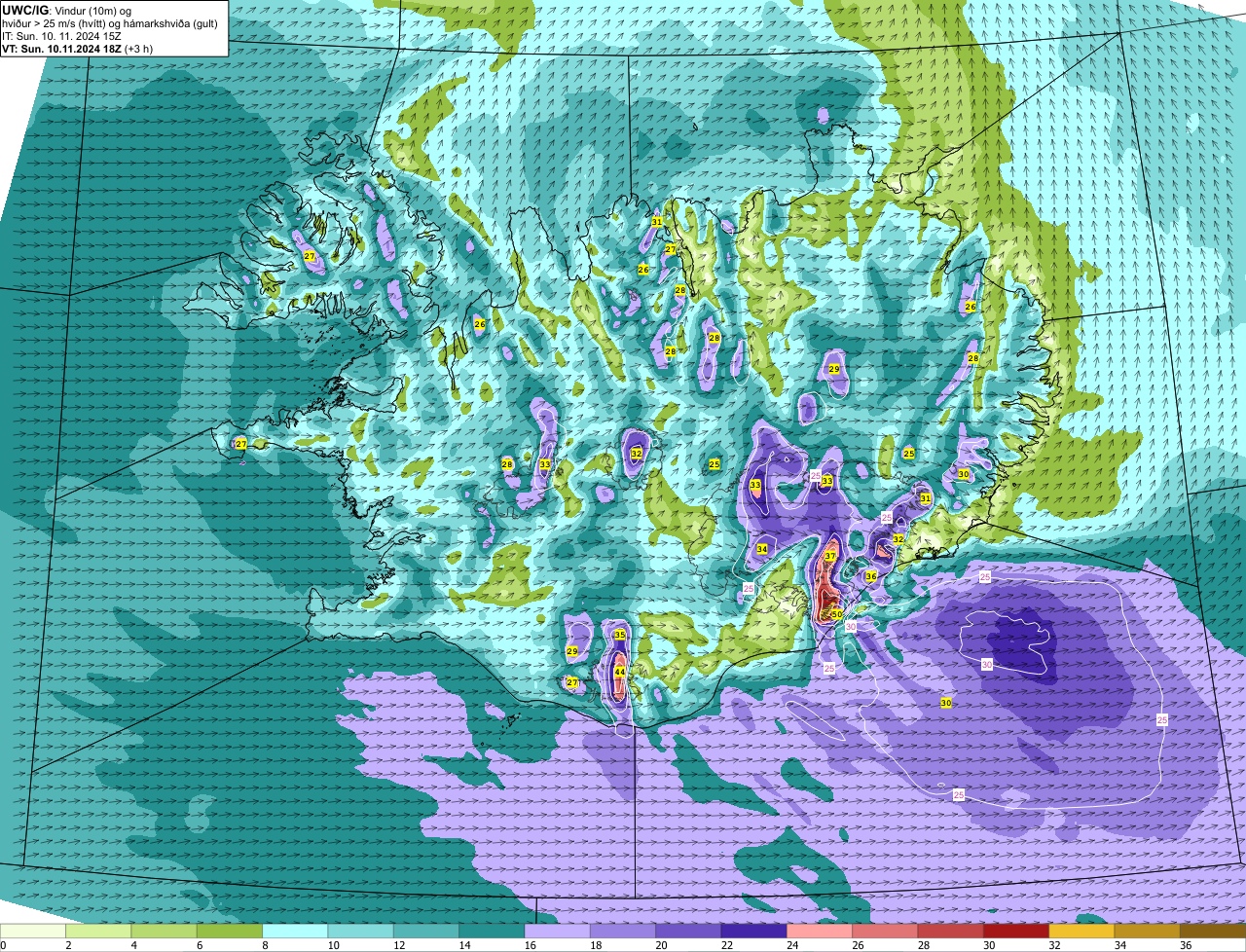Pick the 0–2 palest swatch on the colour scale

pyautogui.click(x=33, y=932)
